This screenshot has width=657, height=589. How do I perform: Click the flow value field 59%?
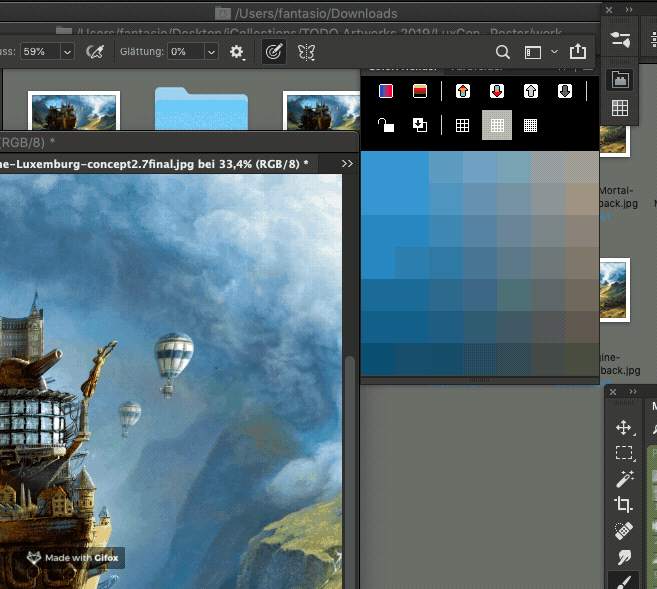pyautogui.click(x=41, y=52)
